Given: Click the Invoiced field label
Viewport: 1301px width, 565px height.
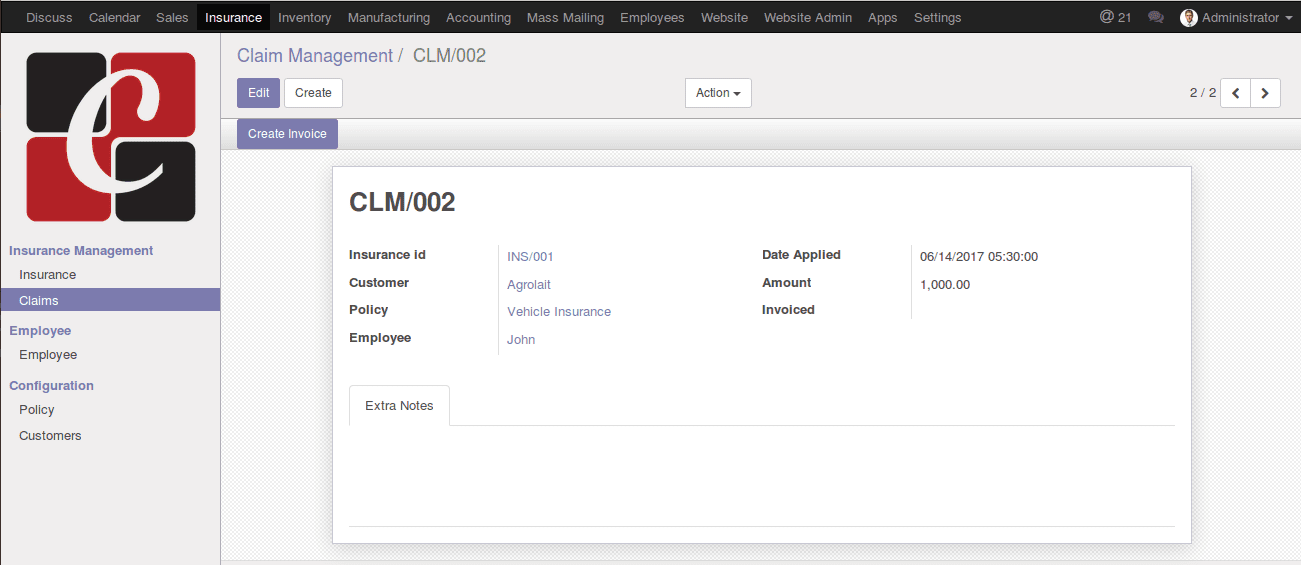Looking at the screenshot, I should [788, 310].
